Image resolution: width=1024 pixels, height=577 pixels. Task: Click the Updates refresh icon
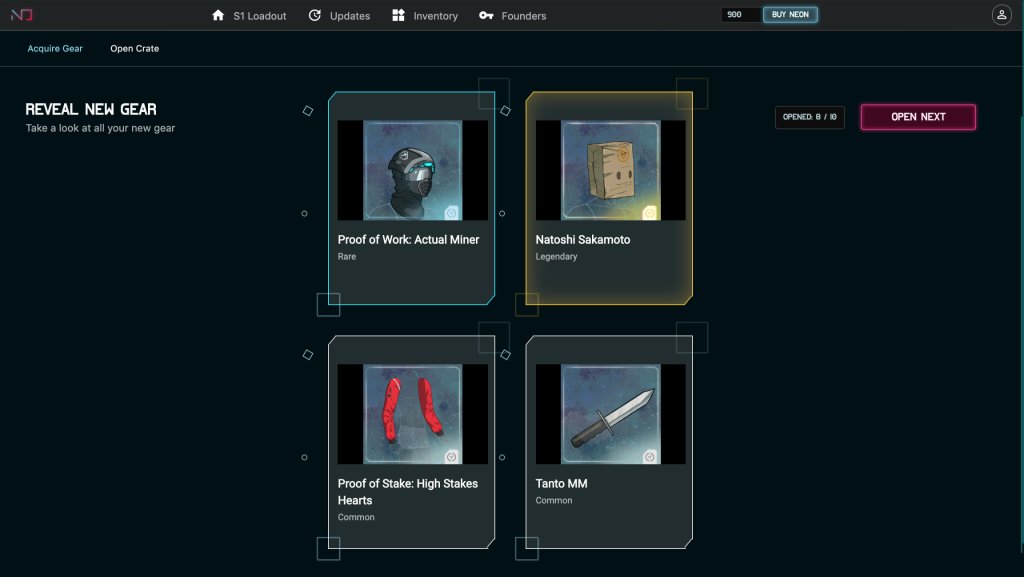click(315, 15)
